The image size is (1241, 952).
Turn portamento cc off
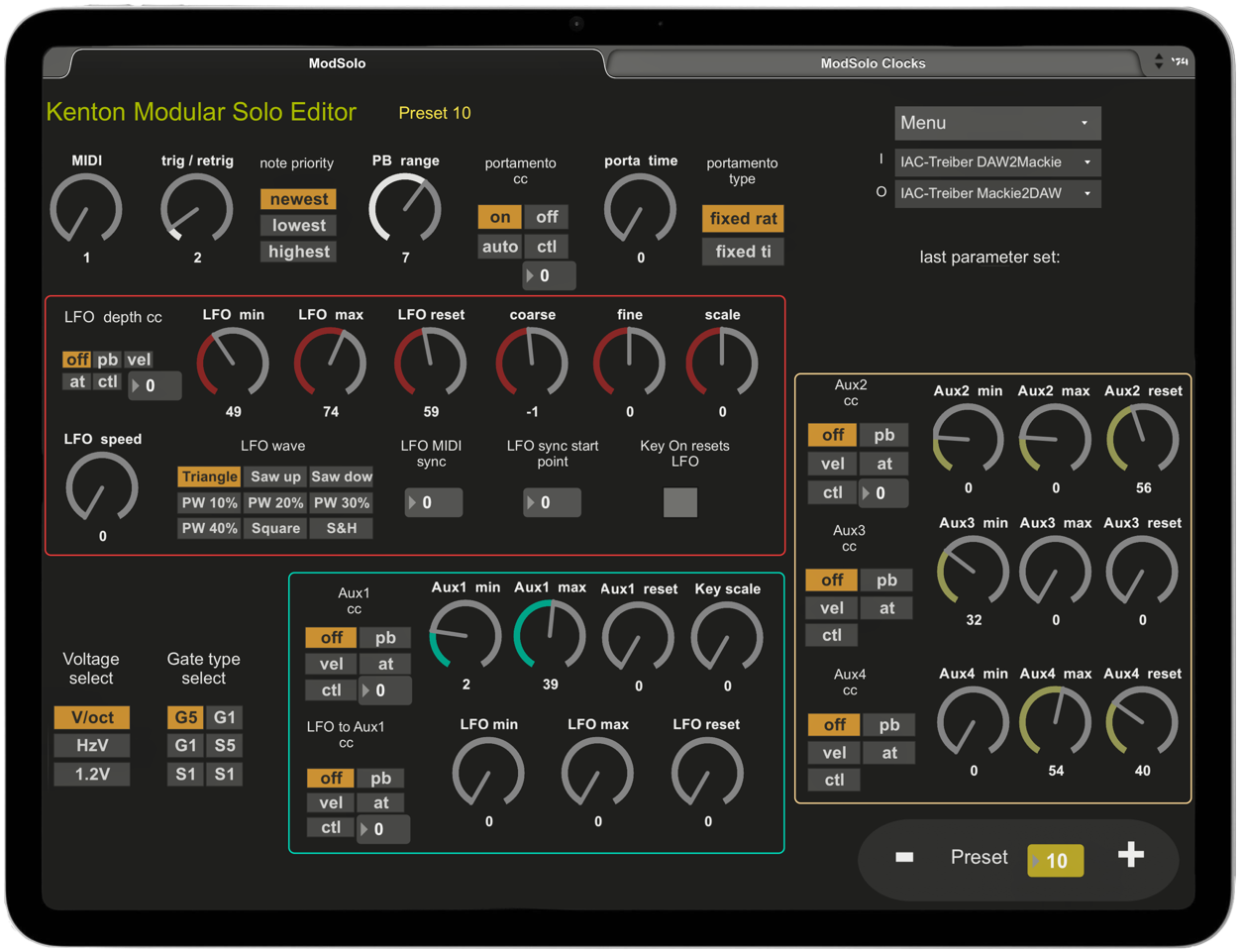pos(547,217)
